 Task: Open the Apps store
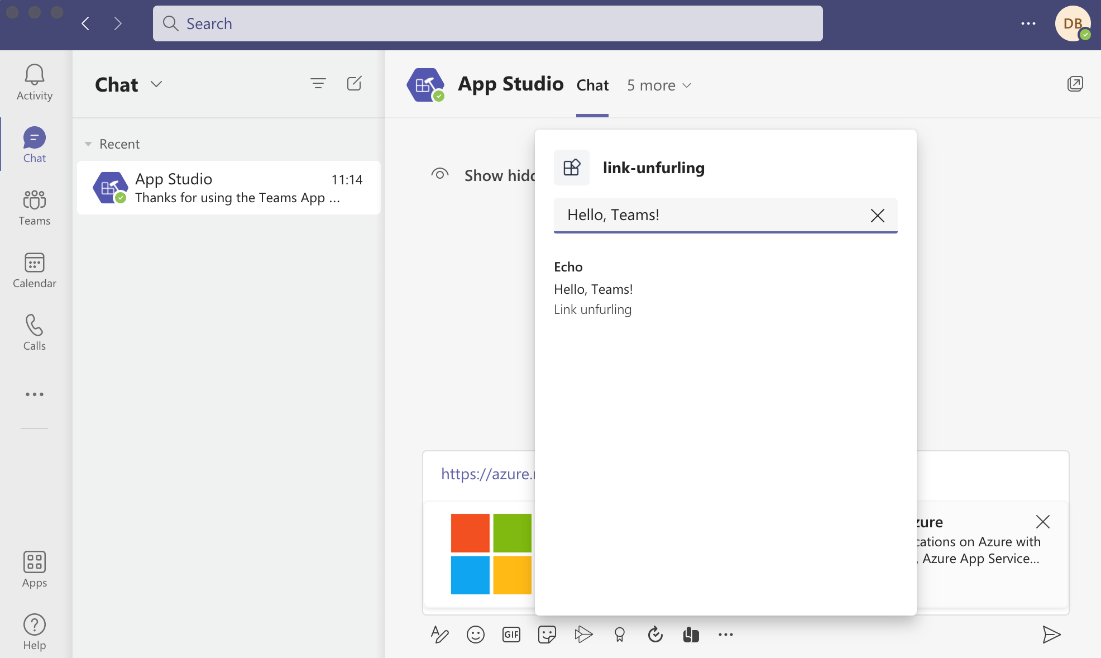(34, 570)
